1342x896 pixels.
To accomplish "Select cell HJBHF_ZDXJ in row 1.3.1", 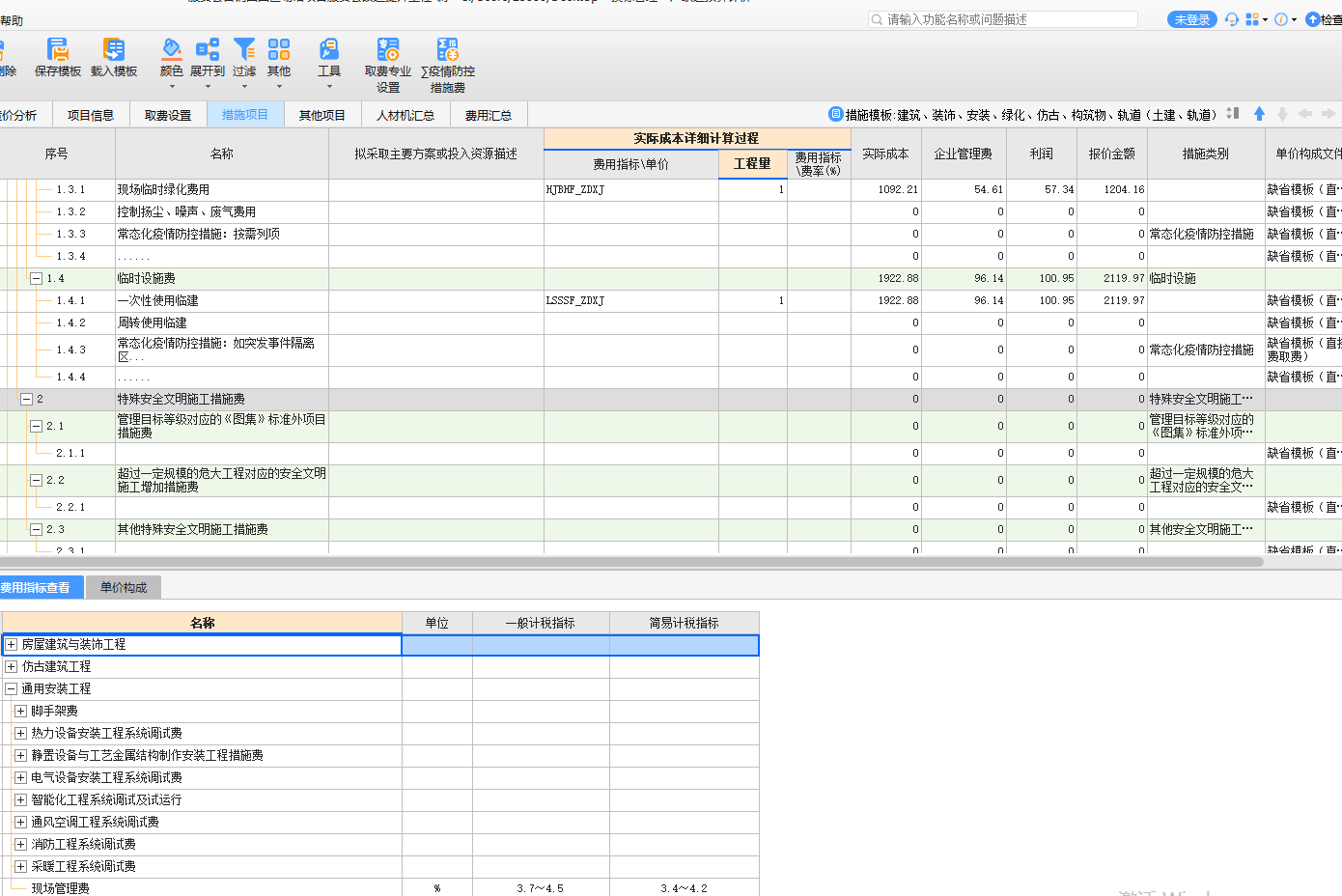I will point(631,189).
